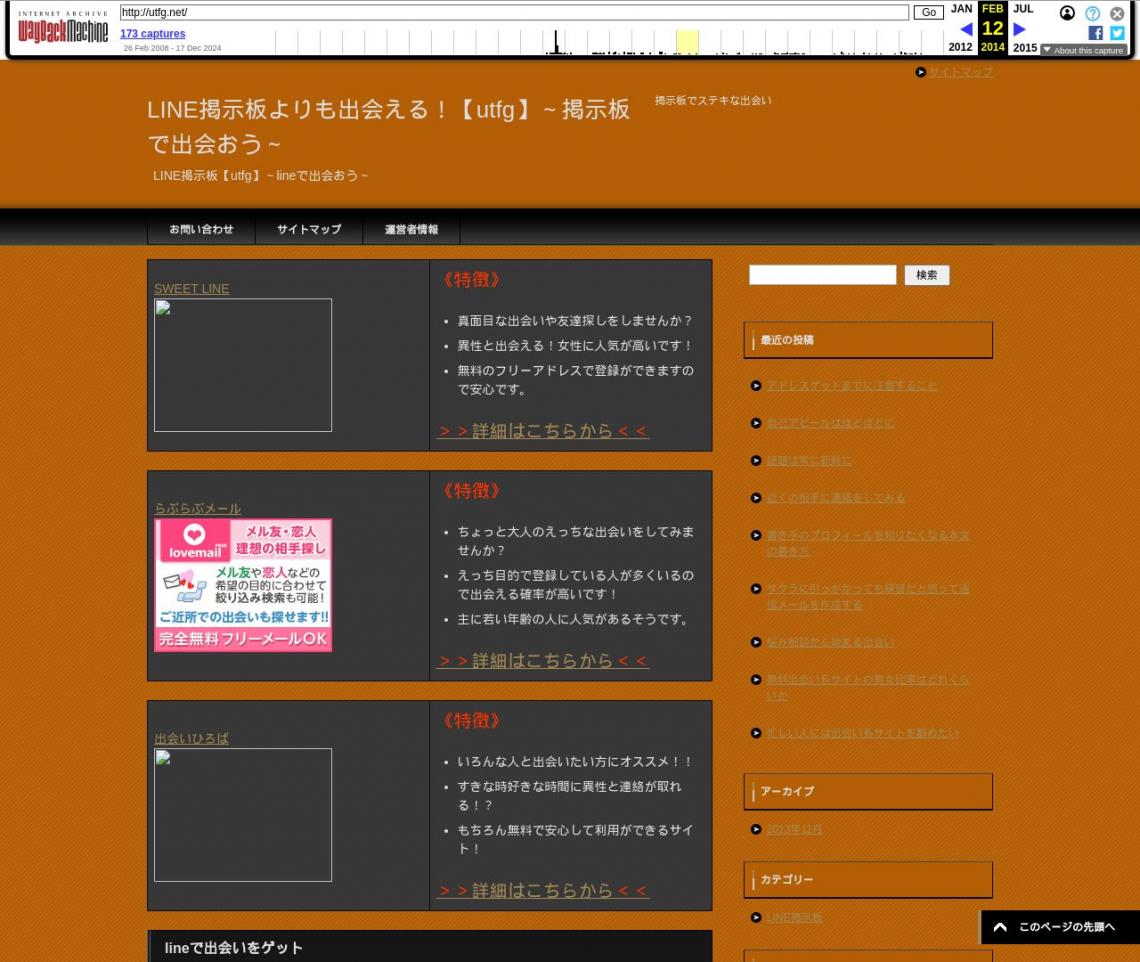Click the 出会いひろば banner image

click(243, 815)
